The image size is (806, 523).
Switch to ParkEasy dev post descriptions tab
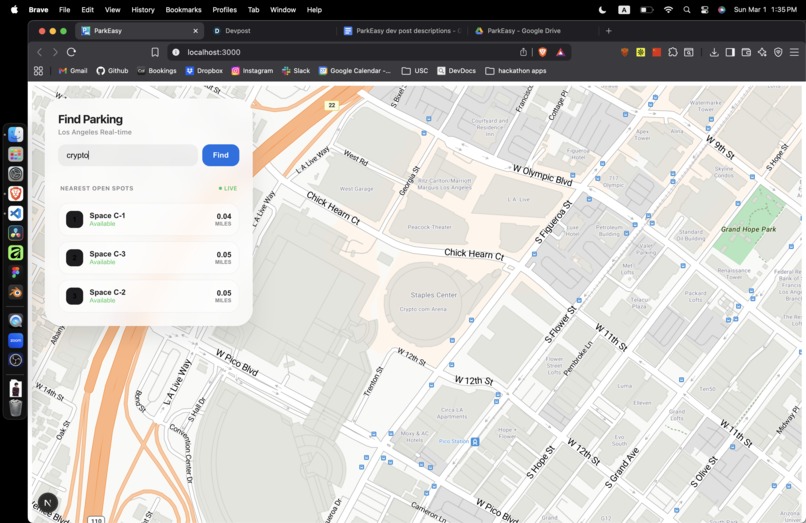click(x=402, y=31)
